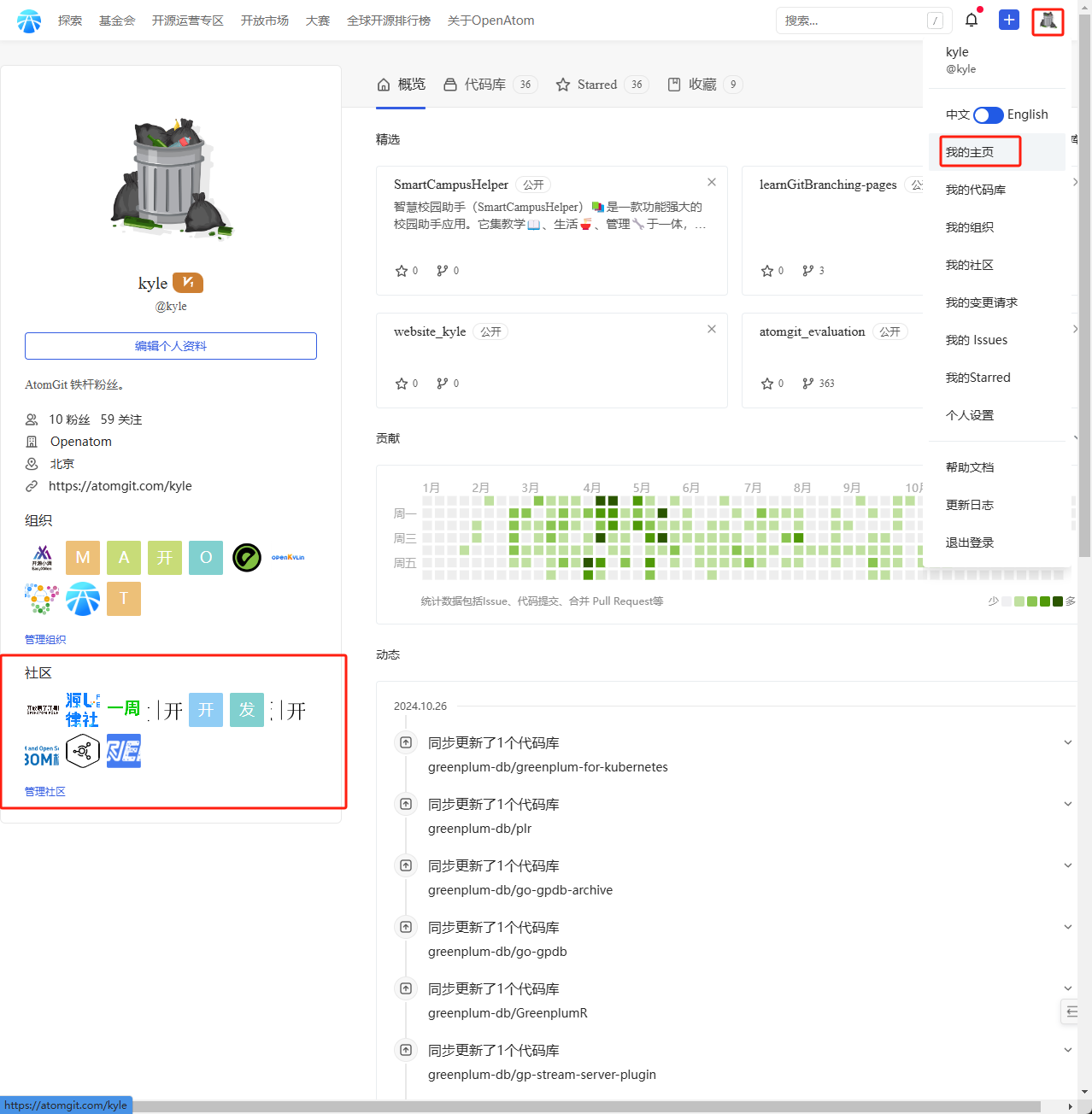Viewport: 1092px width, 1114px height.
Task: Click the 10 粉丝 followers count
Action: (x=69, y=419)
